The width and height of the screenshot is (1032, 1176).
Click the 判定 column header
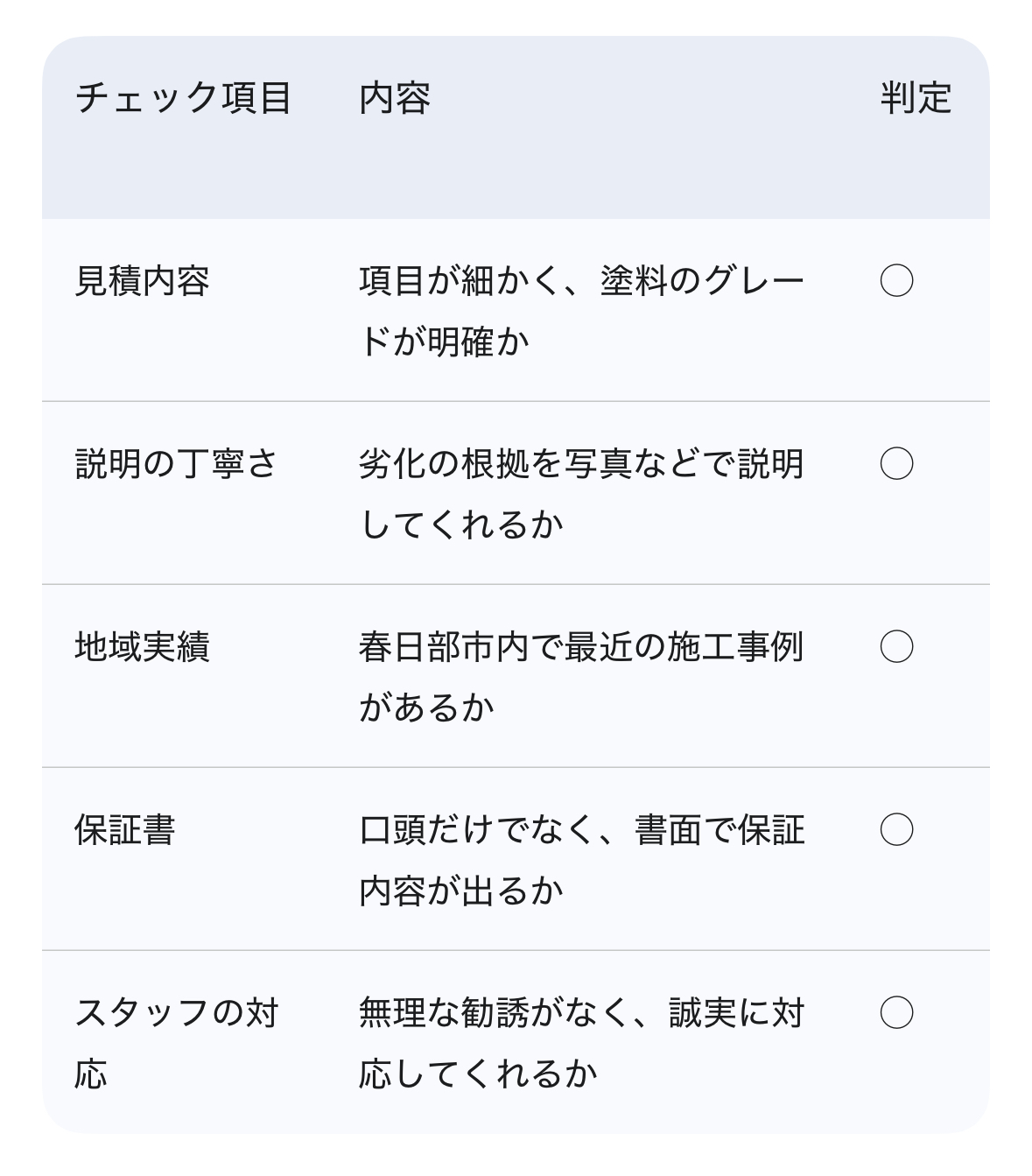916,98
